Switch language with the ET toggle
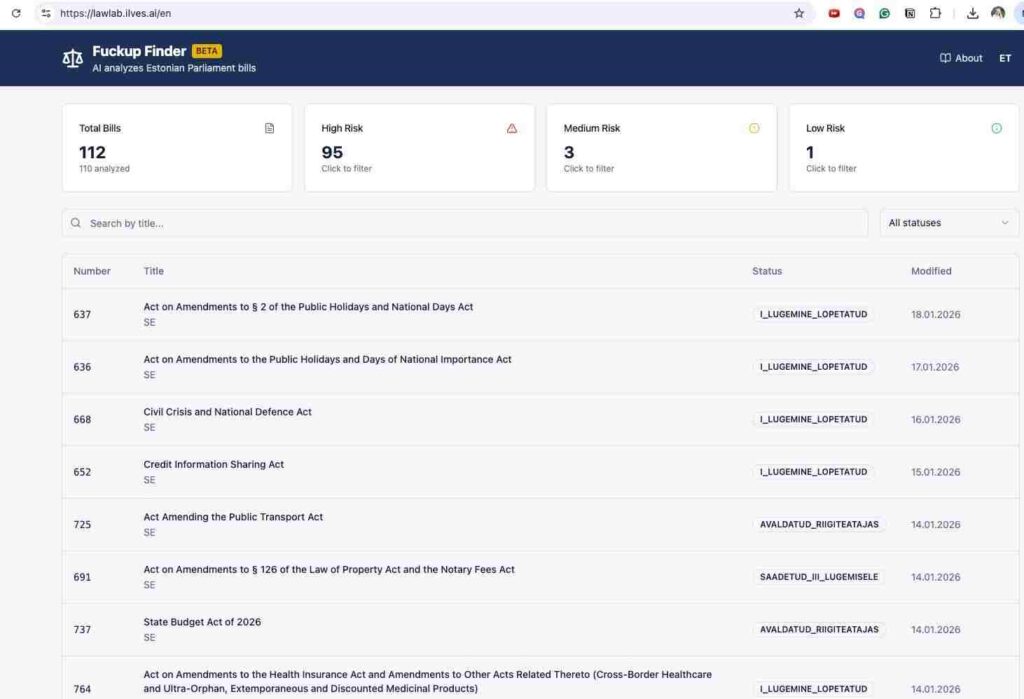This screenshot has height=699, width=1024. [x=1005, y=58]
